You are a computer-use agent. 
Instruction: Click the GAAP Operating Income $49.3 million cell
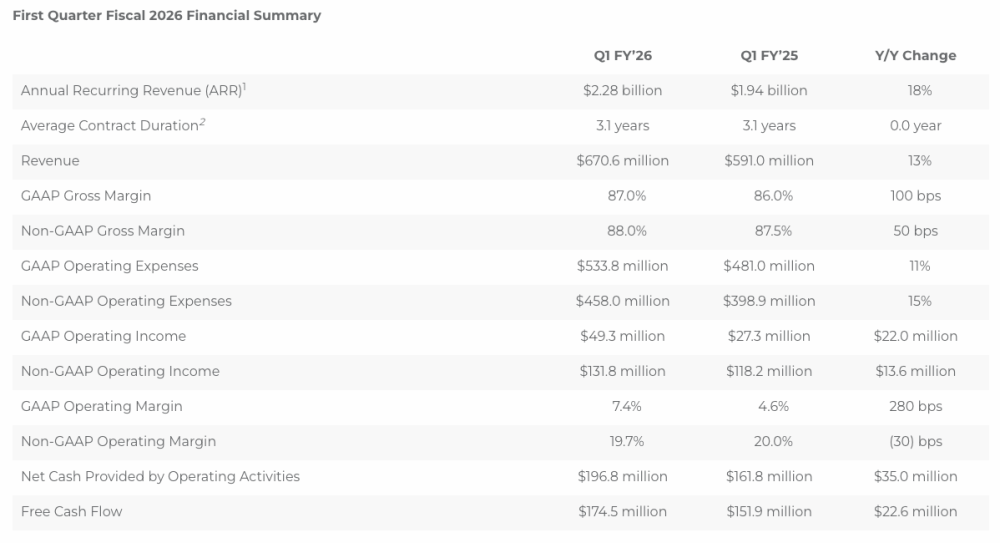(622, 336)
